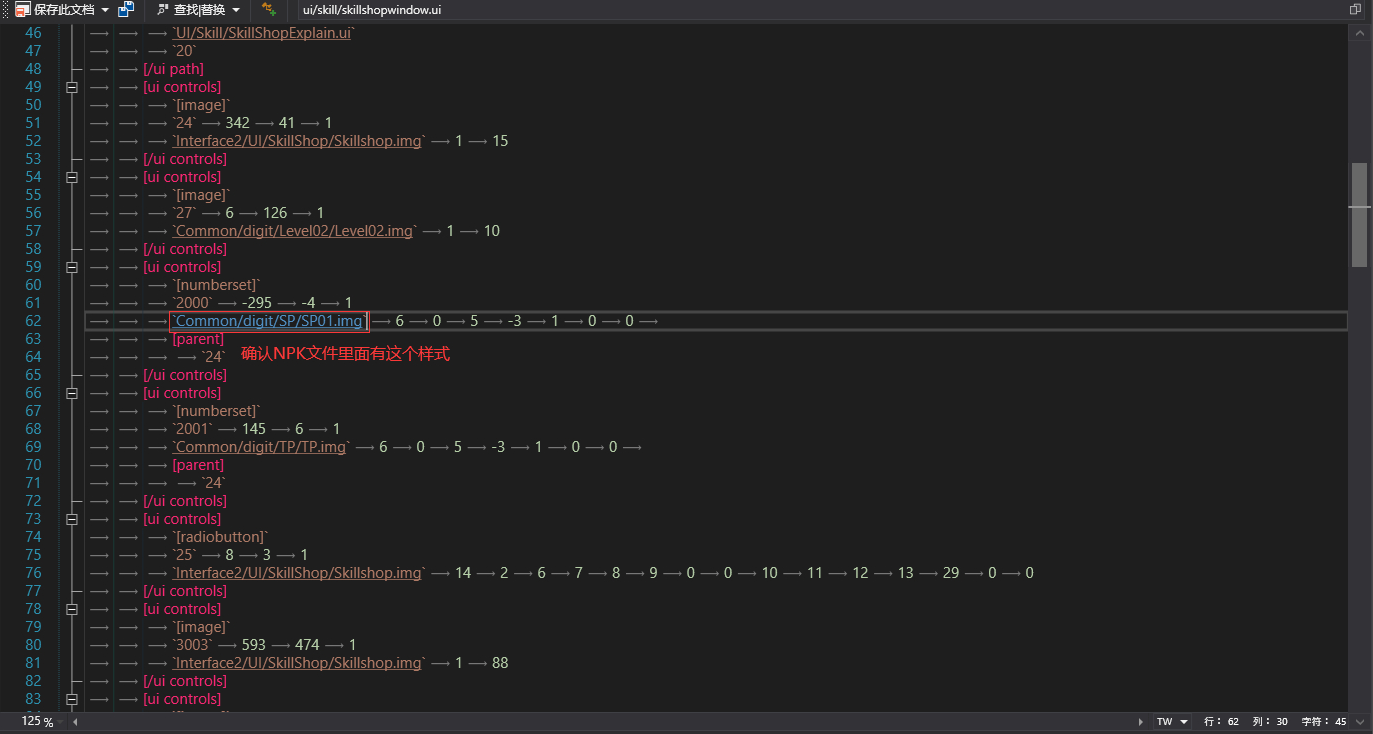Click the vertical scrollbar thumb
Viewport: 1373px width, 734px height.
pos(1359,215)
